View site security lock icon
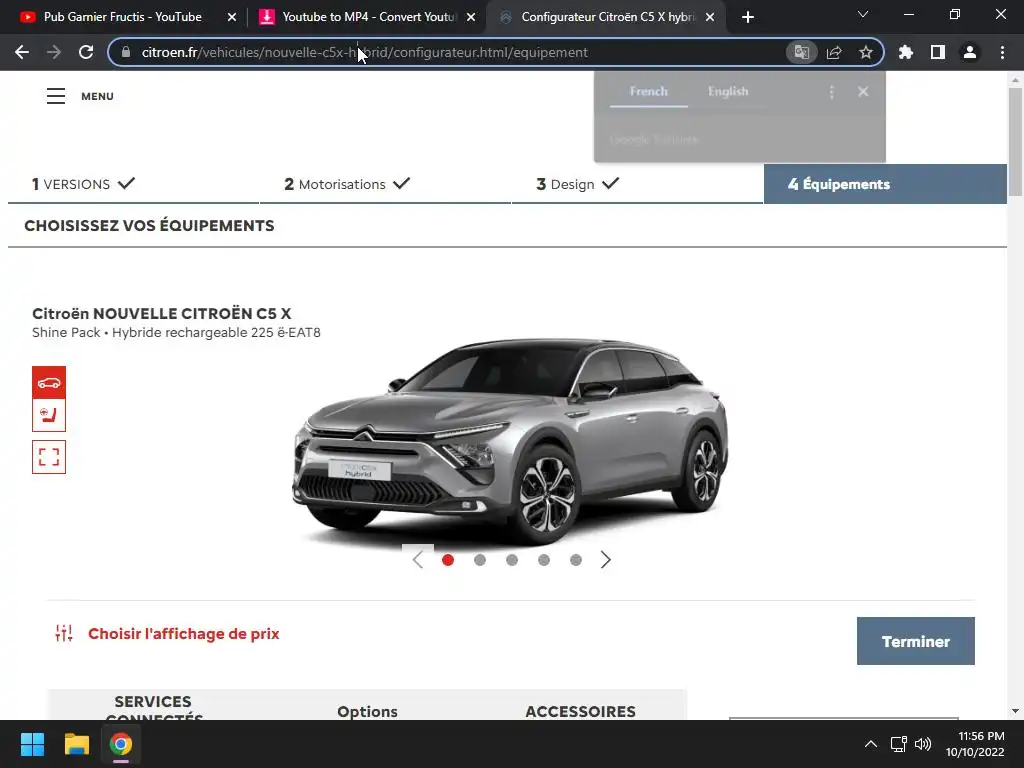This screenshot has height=768, width=1024. tap(126, 52)
